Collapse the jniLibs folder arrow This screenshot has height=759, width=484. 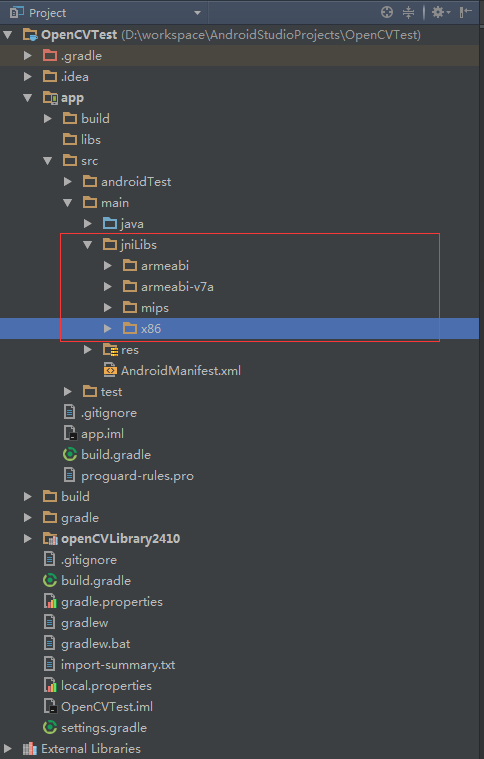coord(88,245)
